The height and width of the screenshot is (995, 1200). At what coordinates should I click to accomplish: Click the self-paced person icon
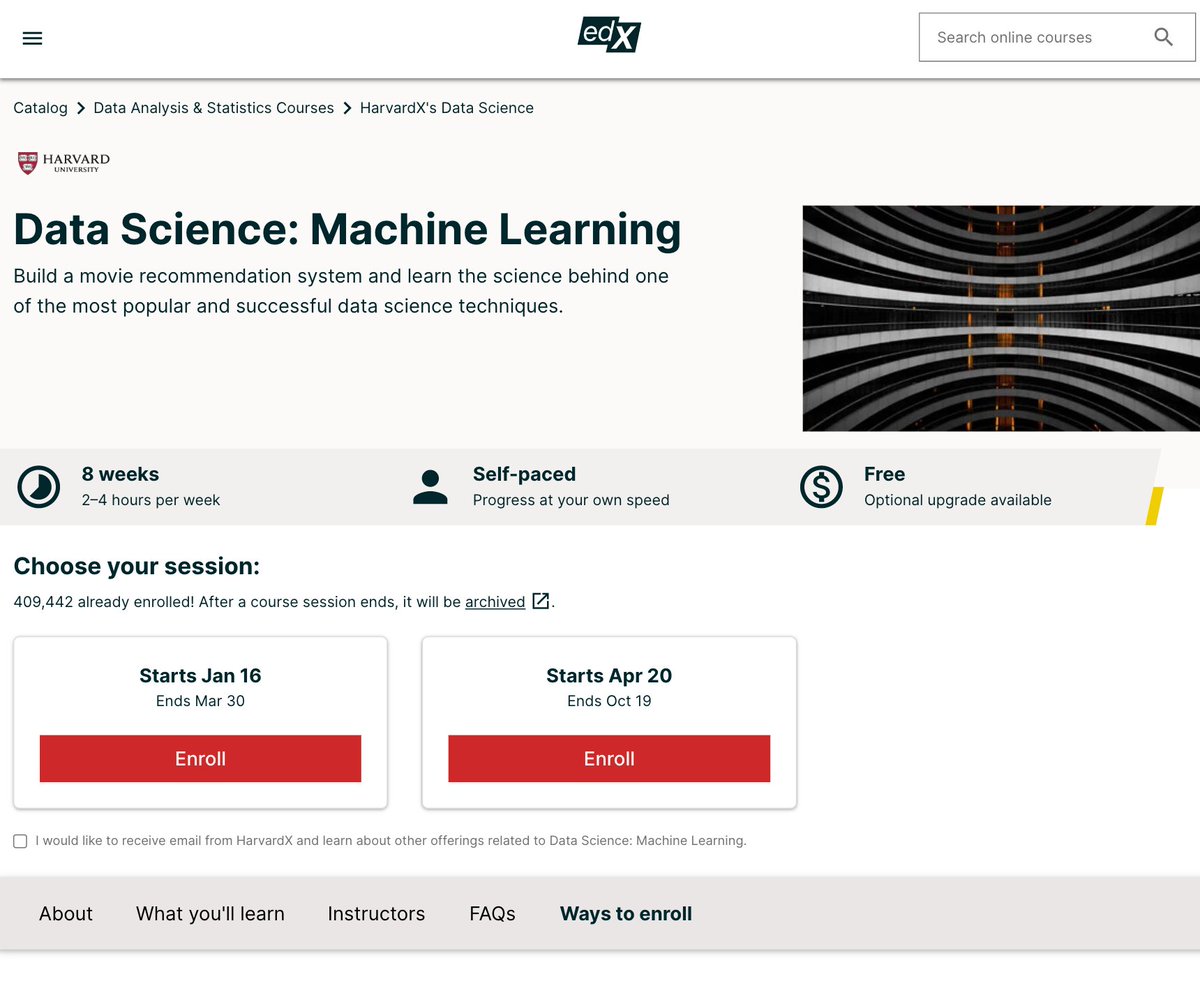point(430,486)
